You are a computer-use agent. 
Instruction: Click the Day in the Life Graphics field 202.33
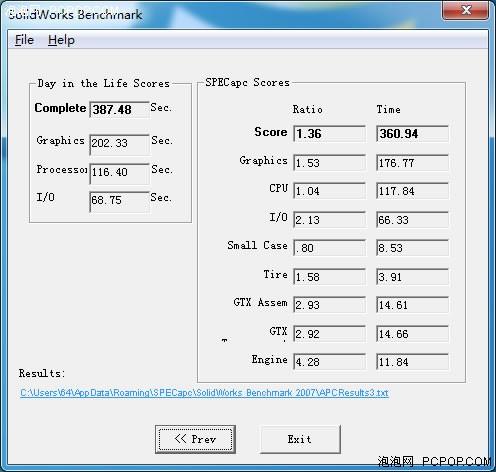(x=119, y=145)
